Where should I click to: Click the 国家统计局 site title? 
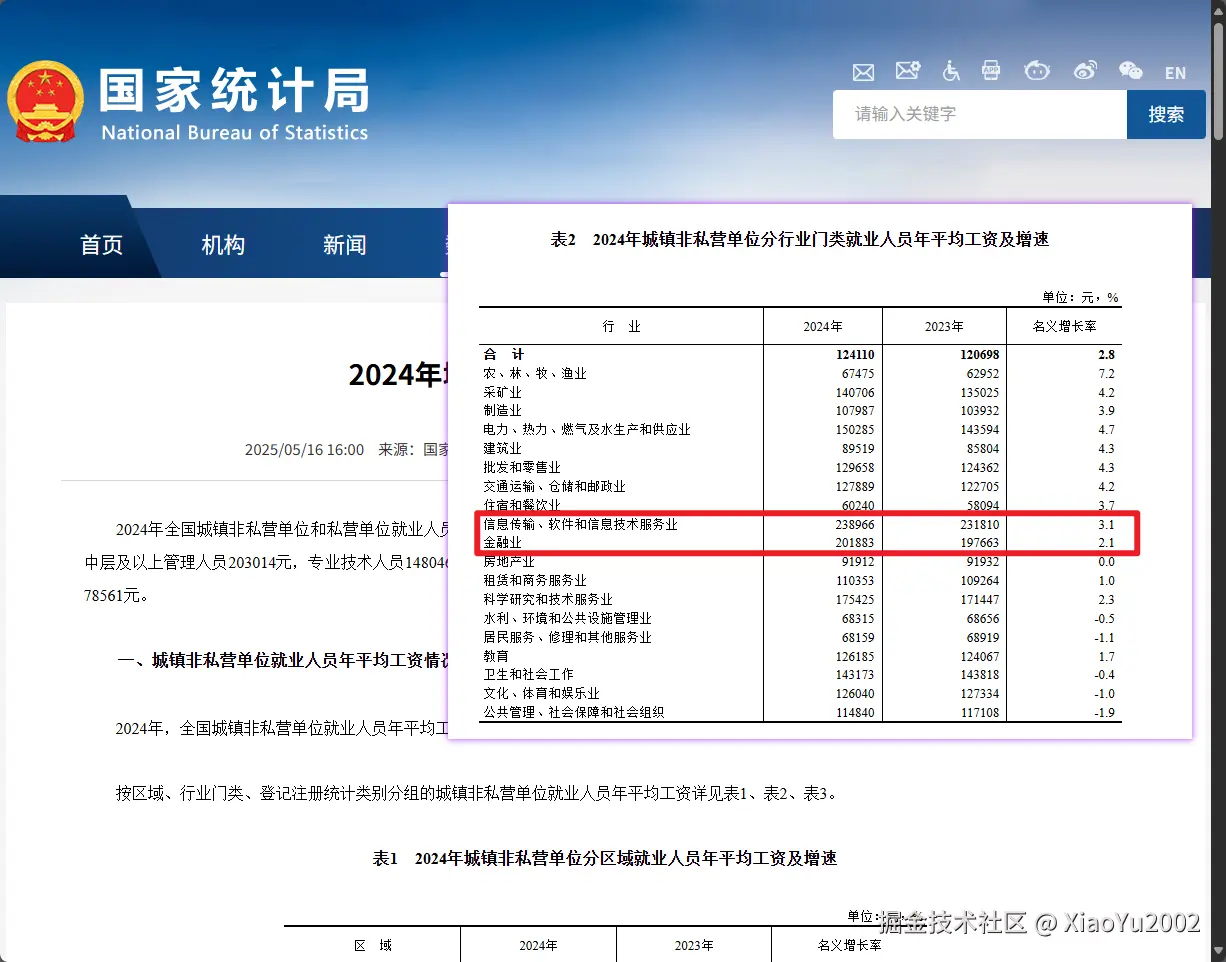click(234, 91)
